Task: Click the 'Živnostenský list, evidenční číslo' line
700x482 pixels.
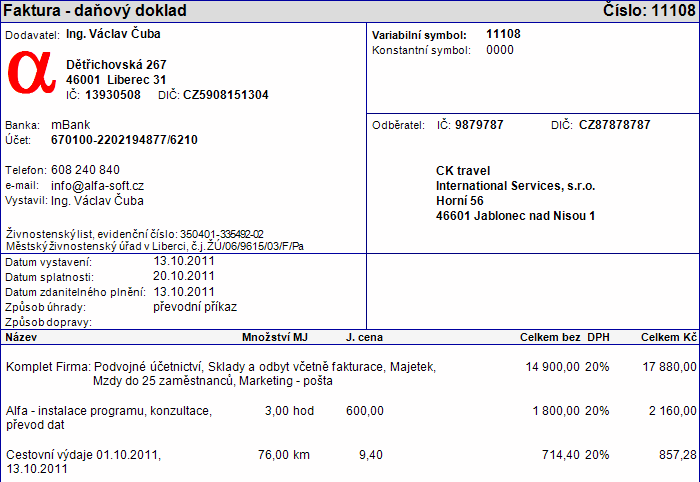Action: click(135, 234)
